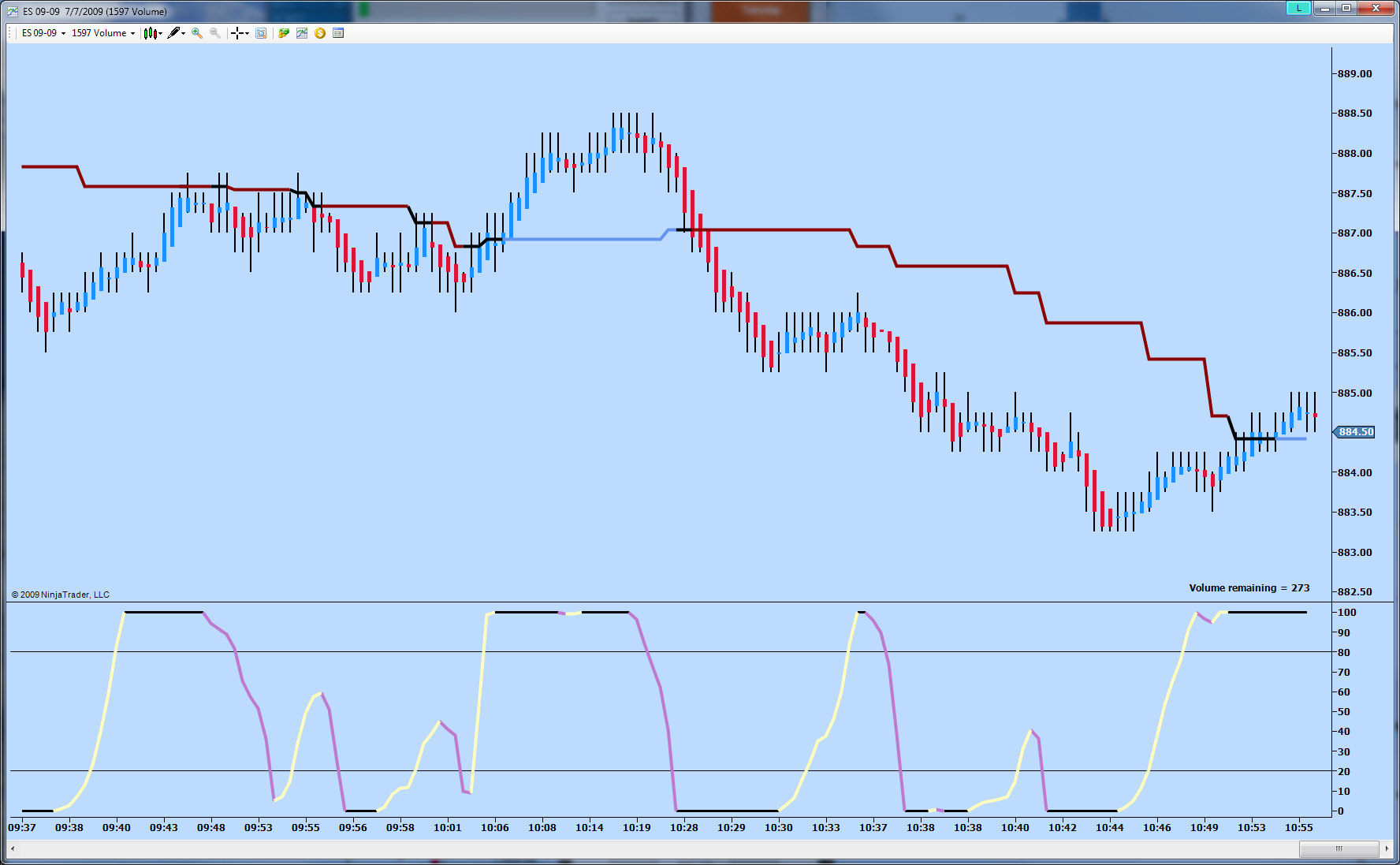The height and width of the screenshot is (865, 1400).
Task: Click the current price marker 884.50
Action: [1354, 432]
